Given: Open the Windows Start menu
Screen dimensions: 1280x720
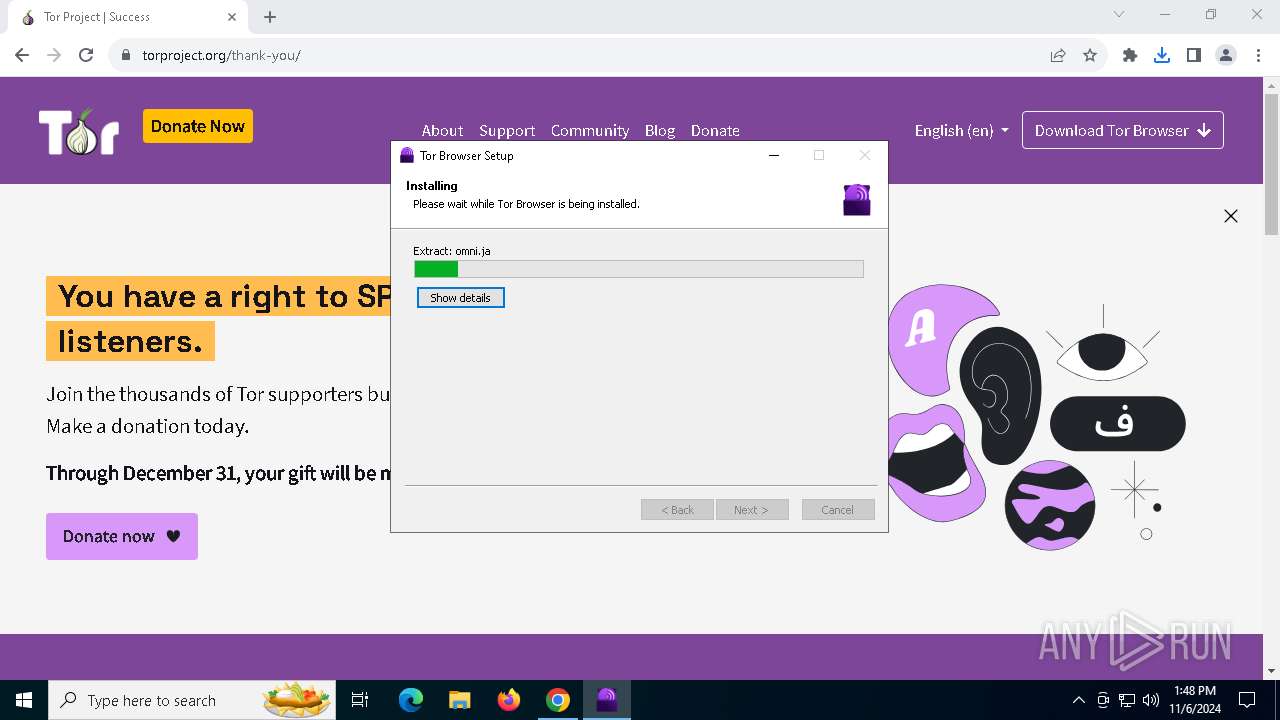Looking at the screenshot, I should point(24,700).
